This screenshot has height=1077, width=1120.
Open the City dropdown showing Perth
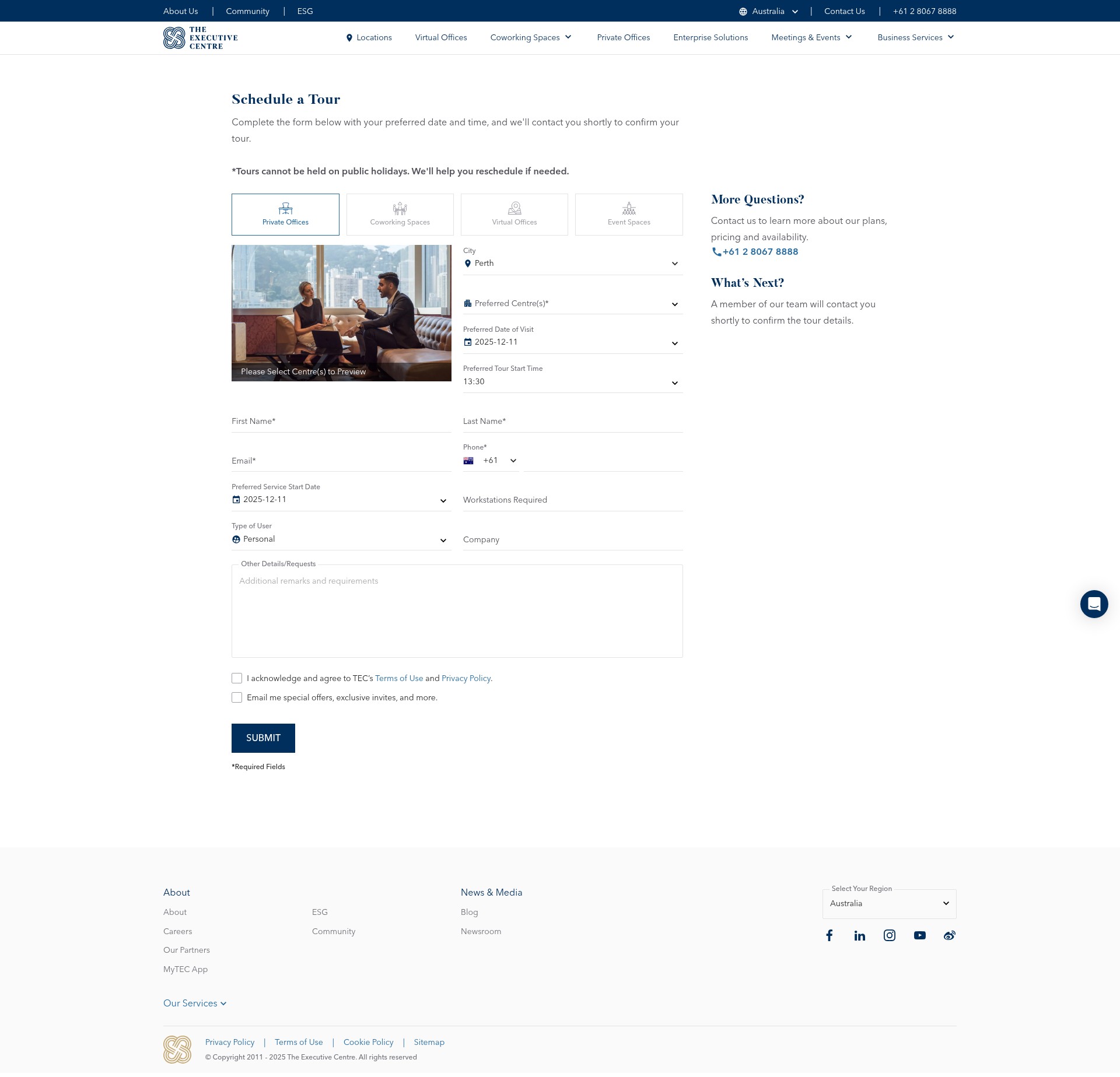tap(573, 264)
